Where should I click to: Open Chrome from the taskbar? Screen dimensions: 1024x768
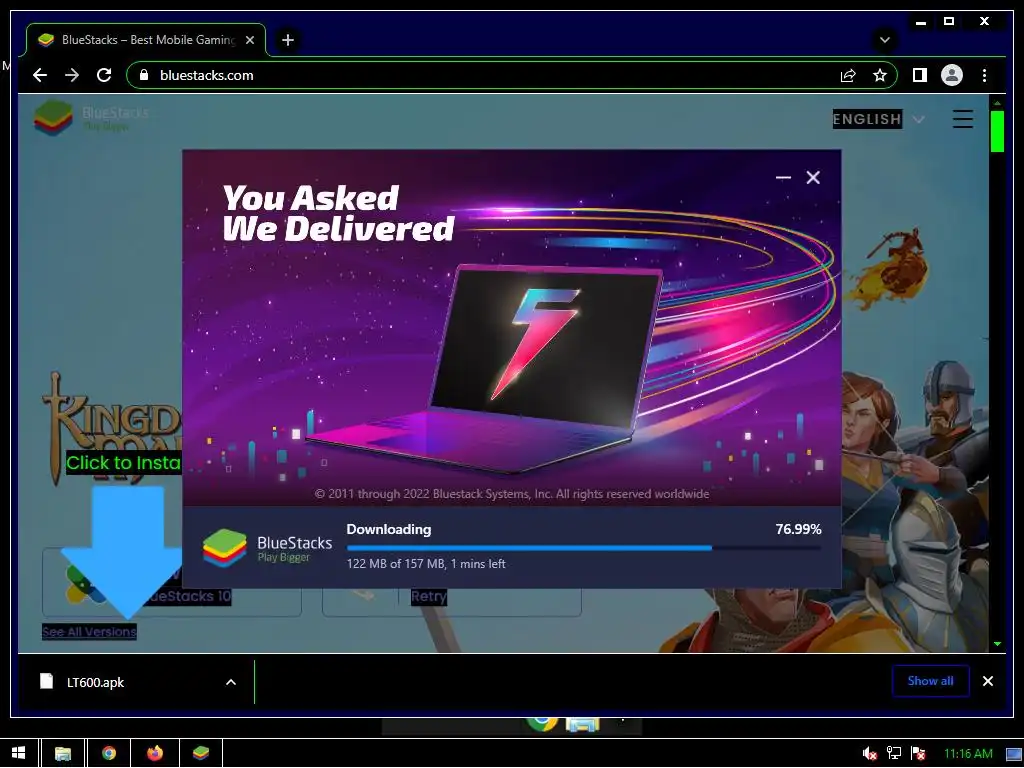[109, 753]
